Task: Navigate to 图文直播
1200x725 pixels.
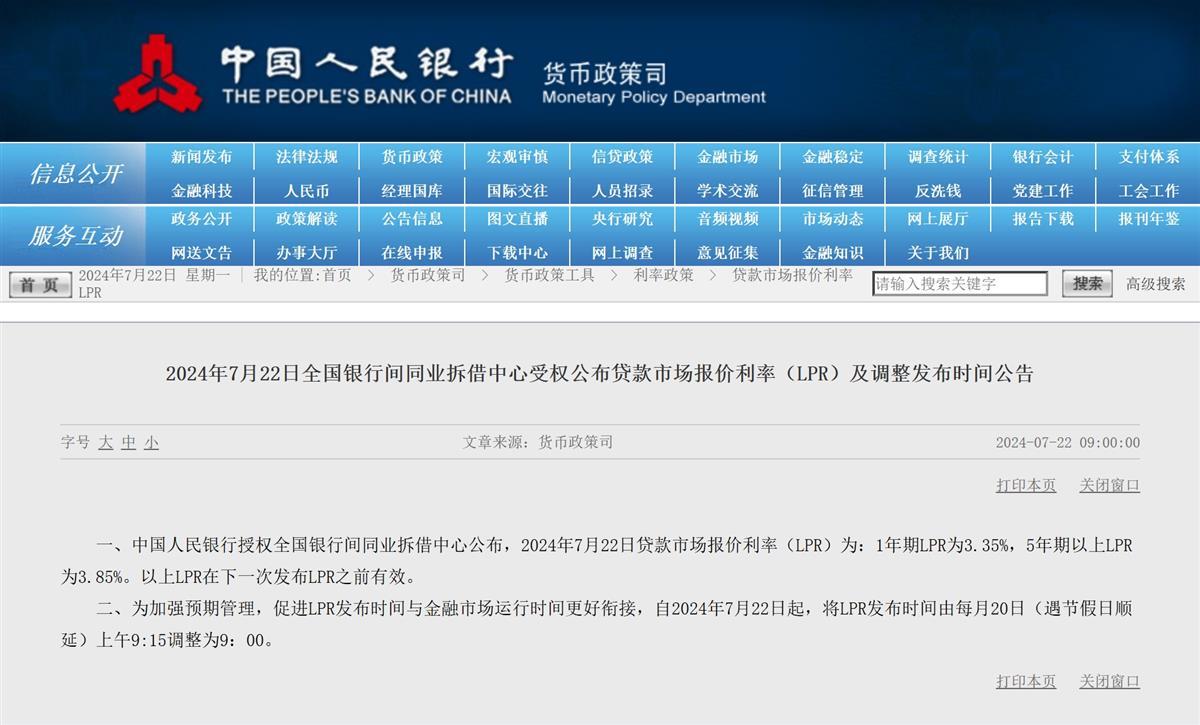Action: point(517,219)
